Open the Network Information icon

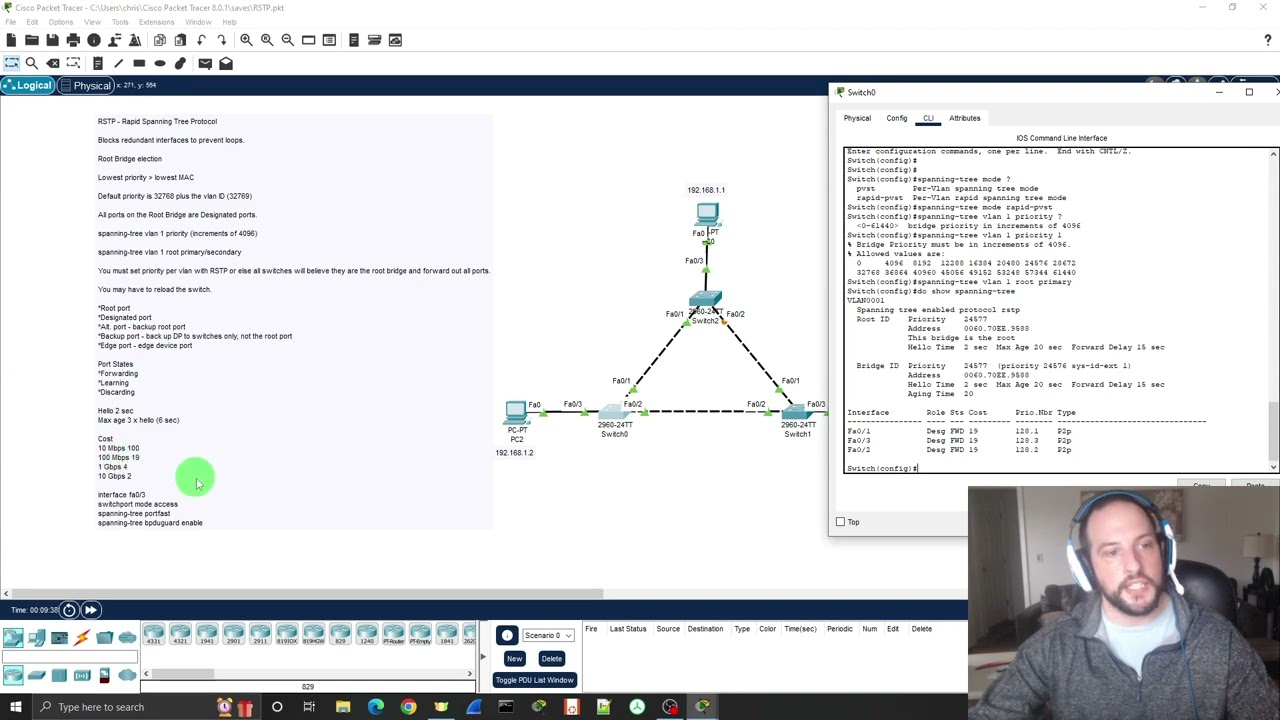94,40
